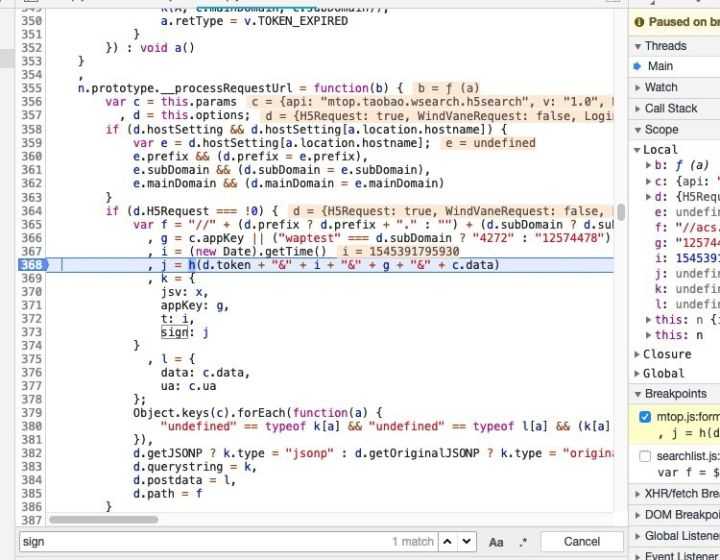Click the 'var f = $' breakpoint snippet
The image size is (720, 560).
[x=688, y=473]
